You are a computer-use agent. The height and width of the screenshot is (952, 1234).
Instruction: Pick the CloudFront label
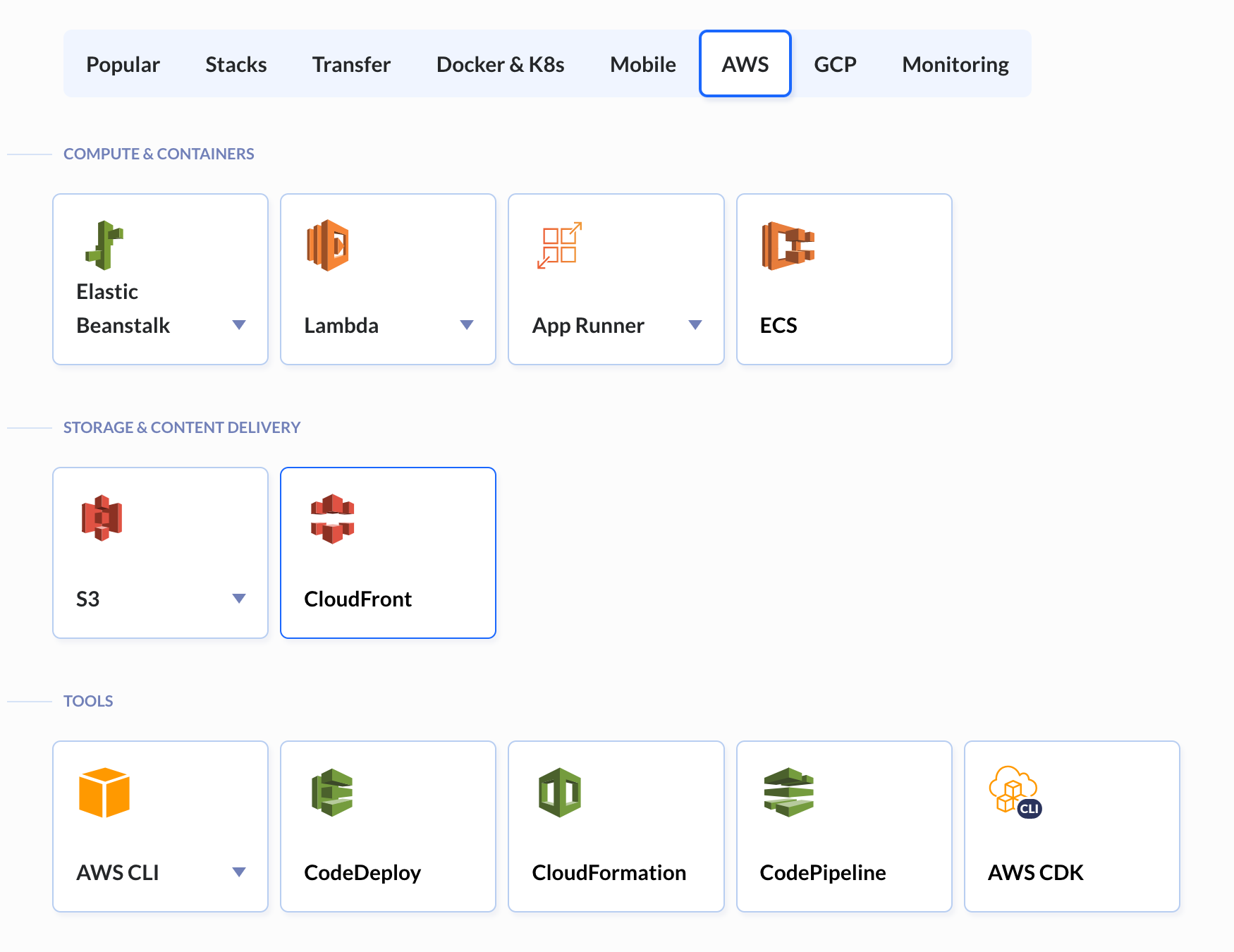[358, 599]
